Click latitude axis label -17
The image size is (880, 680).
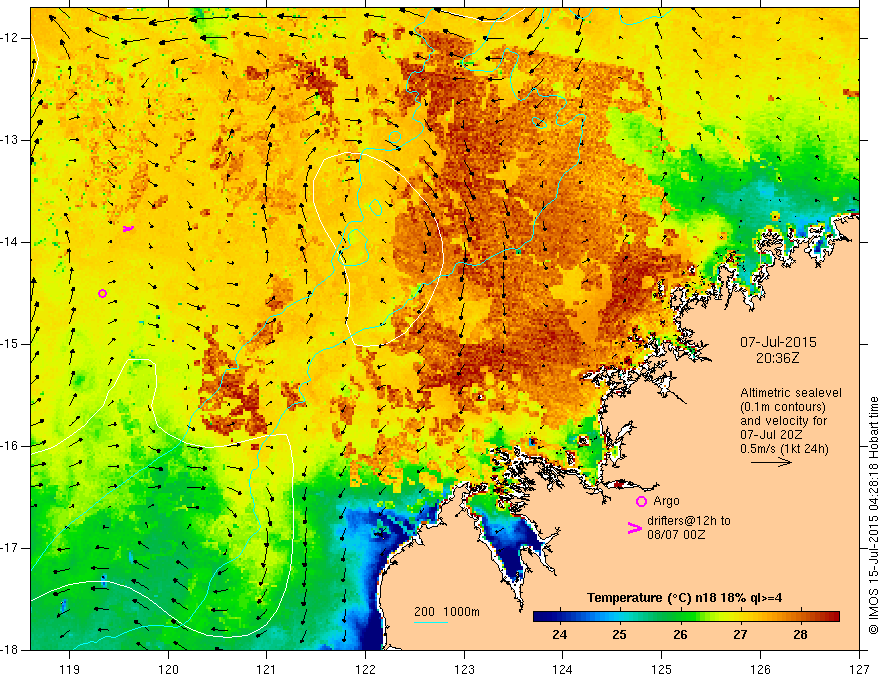pos(11,548)
